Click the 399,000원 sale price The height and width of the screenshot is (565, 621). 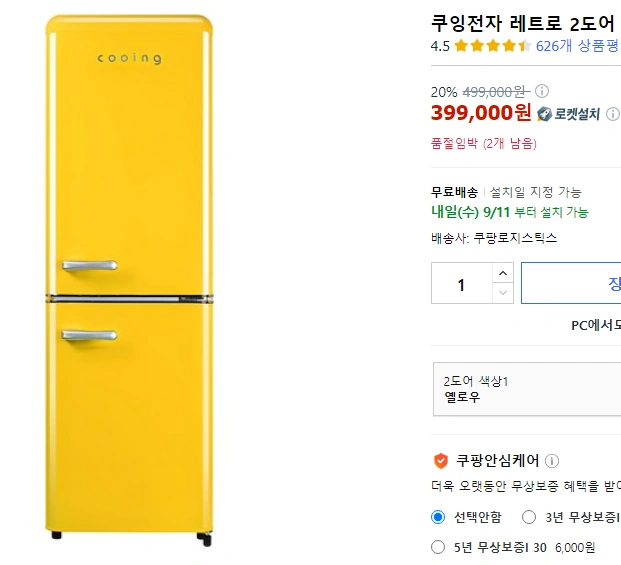click(x=481, y=113)
